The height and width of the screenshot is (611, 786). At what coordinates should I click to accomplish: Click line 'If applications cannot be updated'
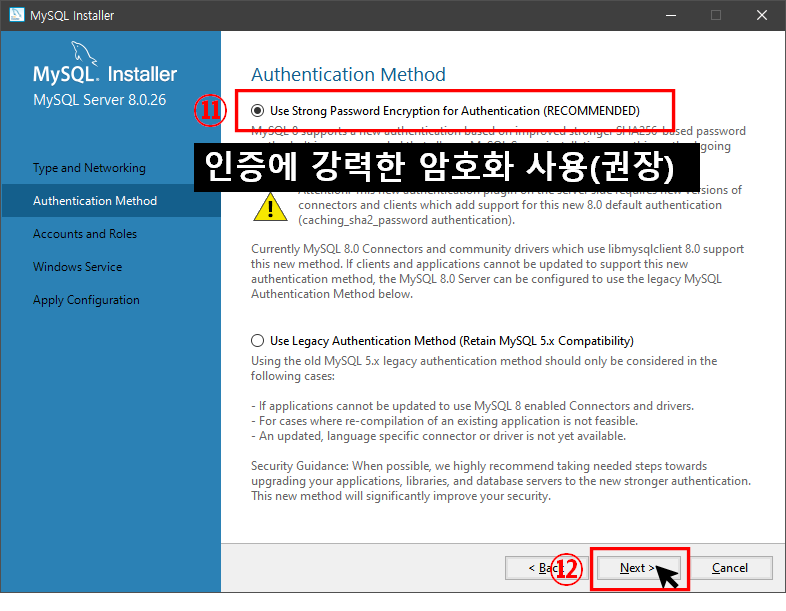(473, 406)
